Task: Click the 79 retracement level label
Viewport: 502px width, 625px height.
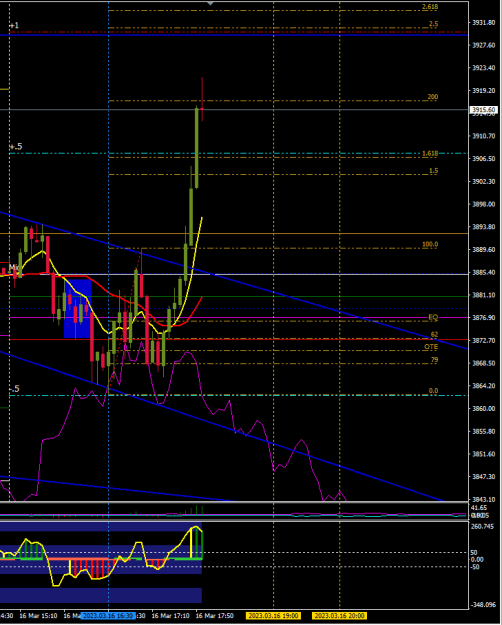Action: [434, 360]
